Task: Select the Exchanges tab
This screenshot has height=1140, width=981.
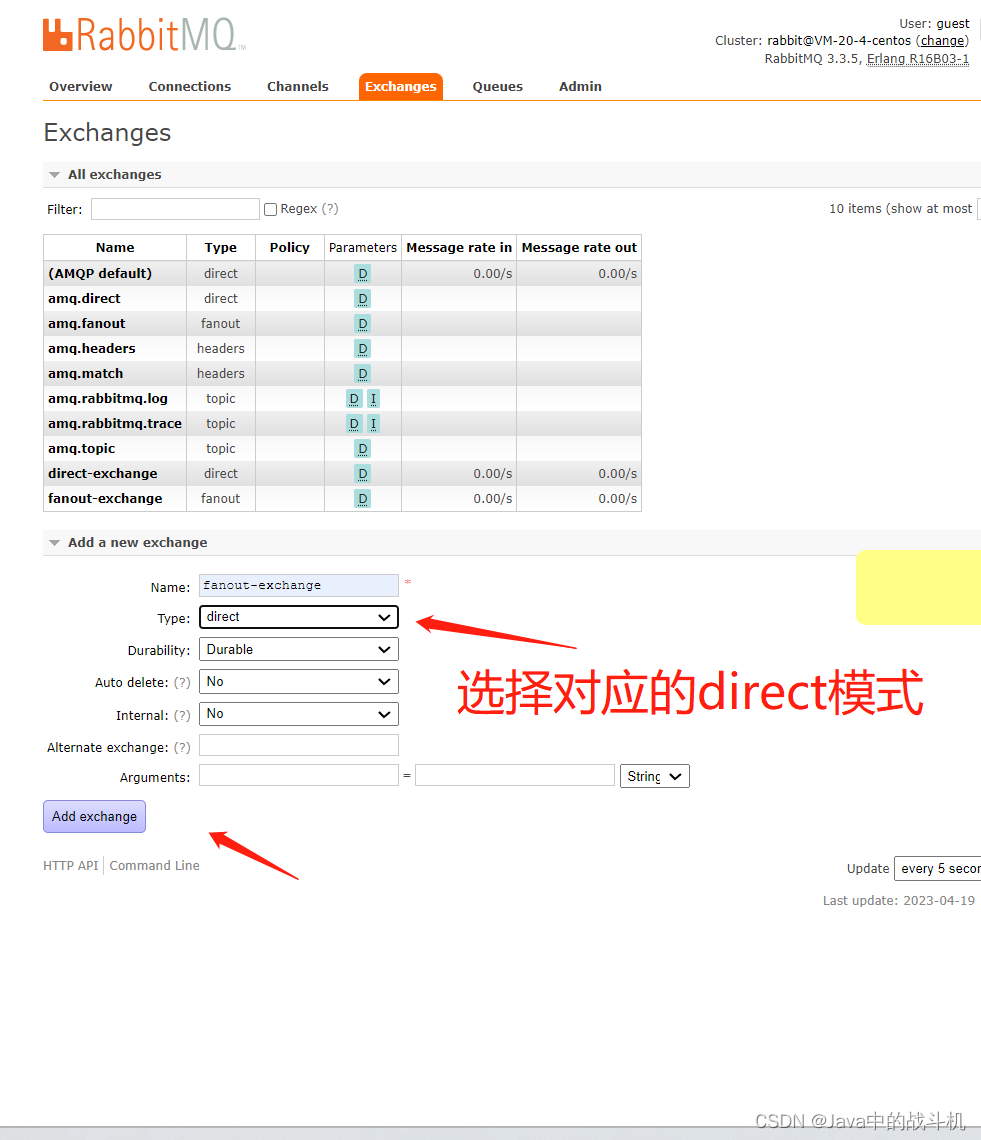Action: (x=401, y=87)
